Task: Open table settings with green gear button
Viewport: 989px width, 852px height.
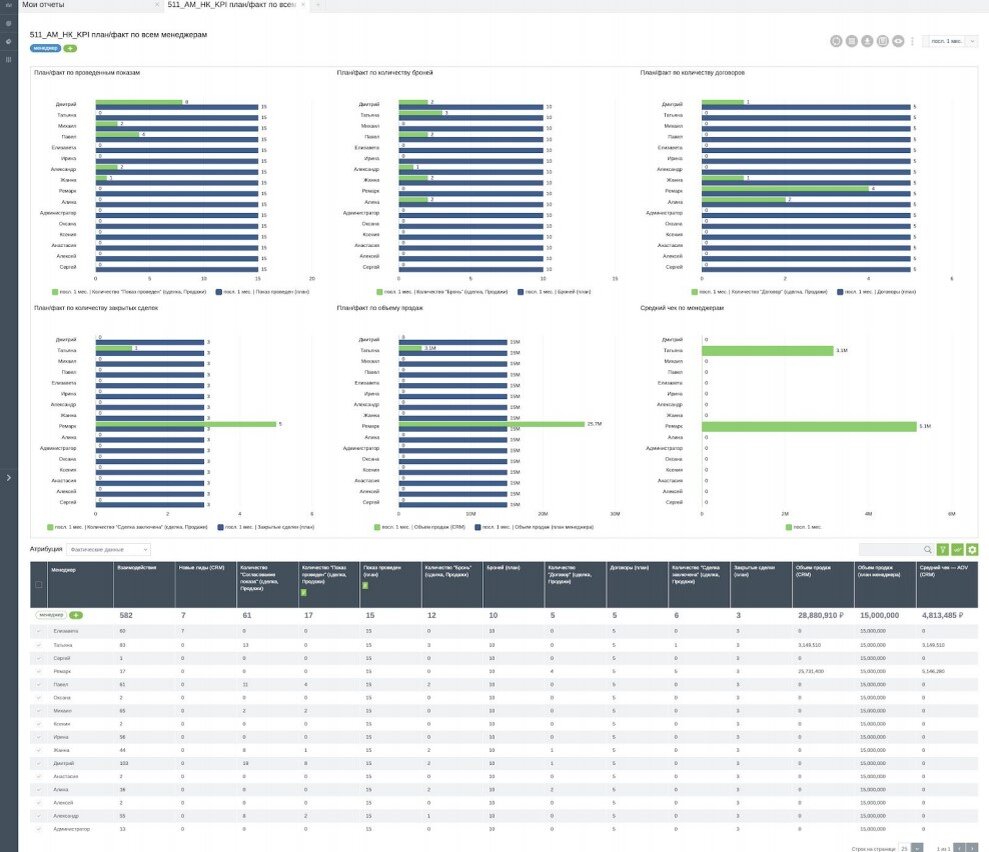Action: tap(972, 549)
